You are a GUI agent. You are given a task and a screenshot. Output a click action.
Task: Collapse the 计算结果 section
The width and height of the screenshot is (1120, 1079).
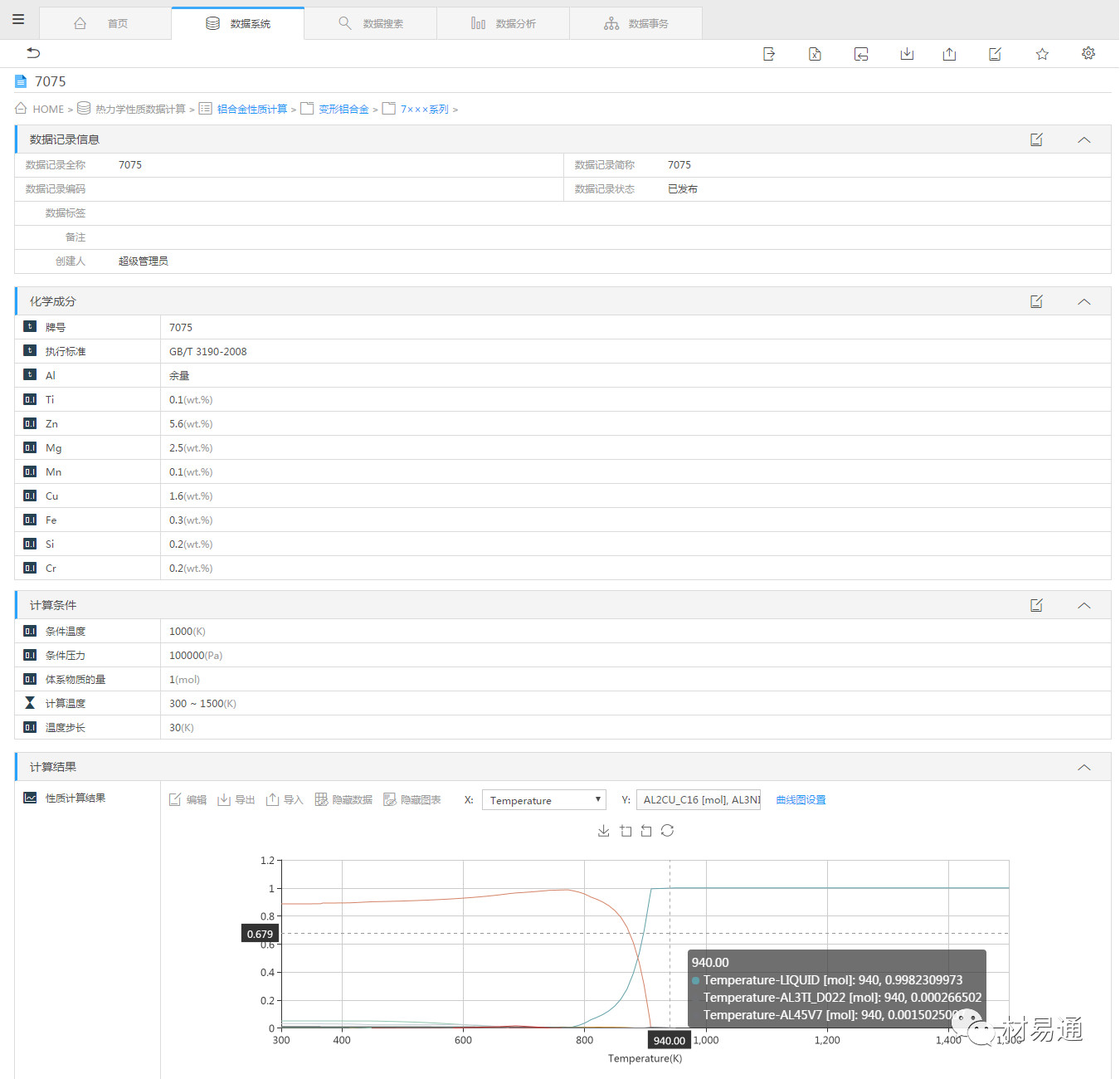(1083, 767)
